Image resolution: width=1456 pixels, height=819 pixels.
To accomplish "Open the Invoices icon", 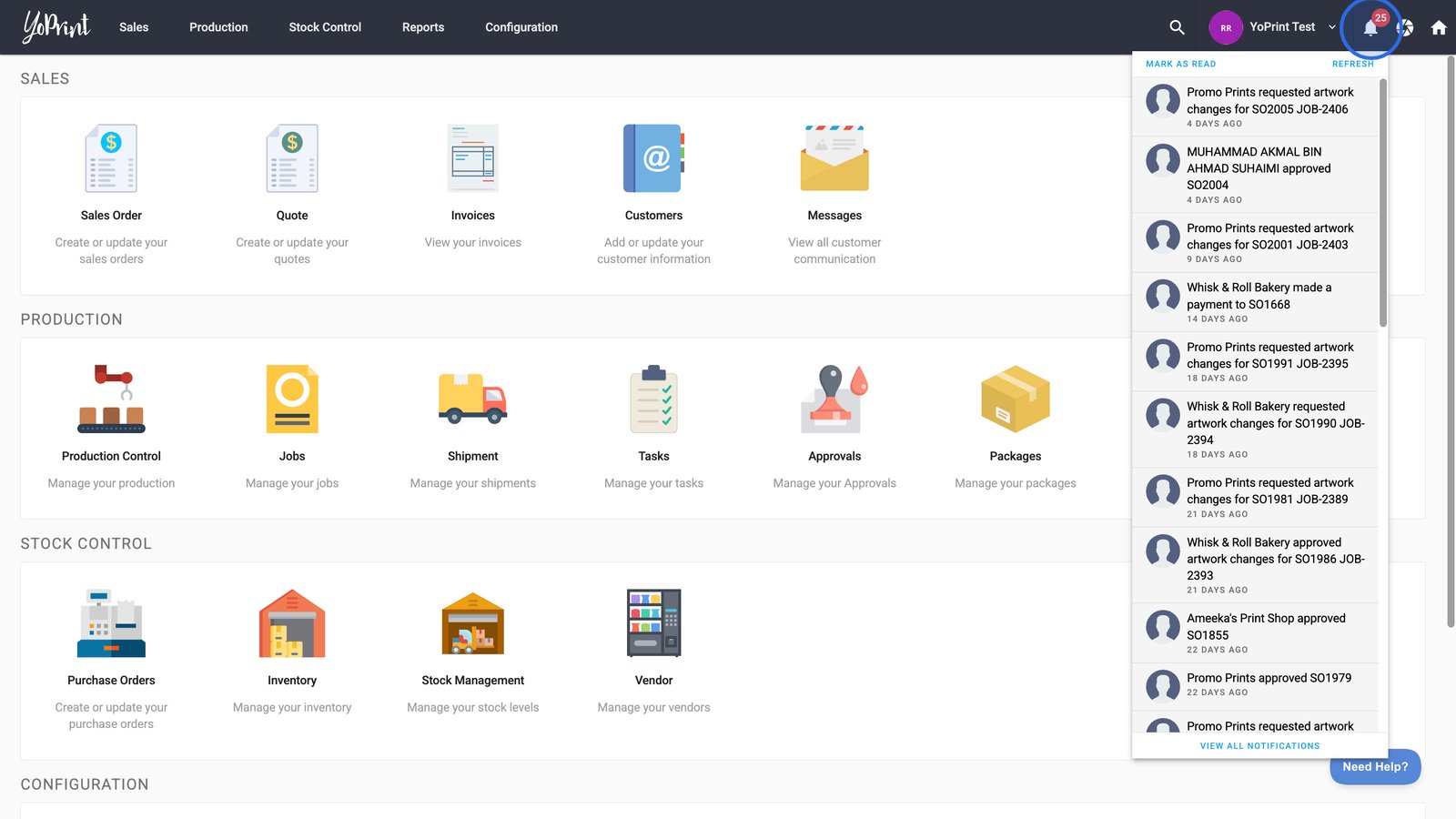I will [x=472, y=158].
